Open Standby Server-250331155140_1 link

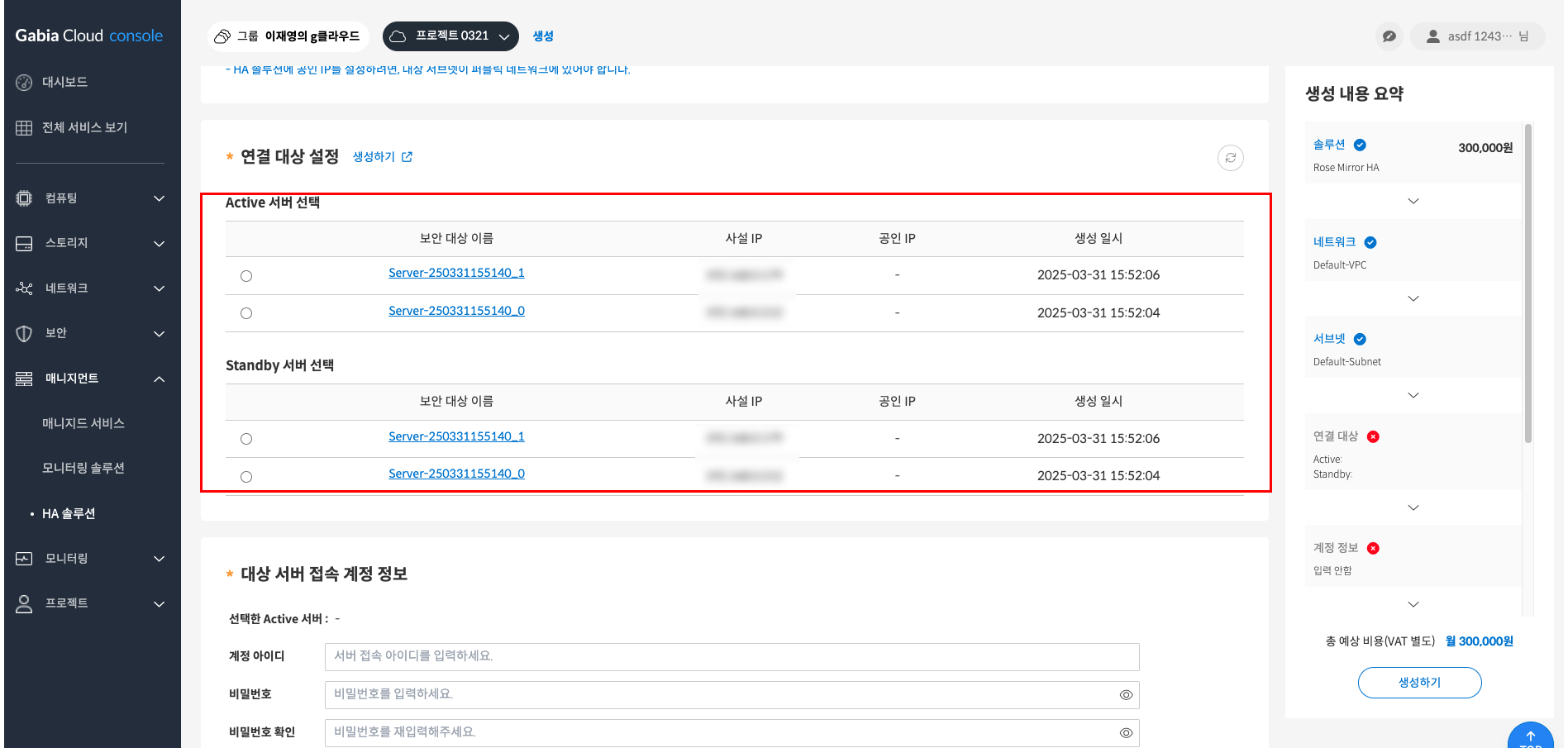[x=456, y=436]
